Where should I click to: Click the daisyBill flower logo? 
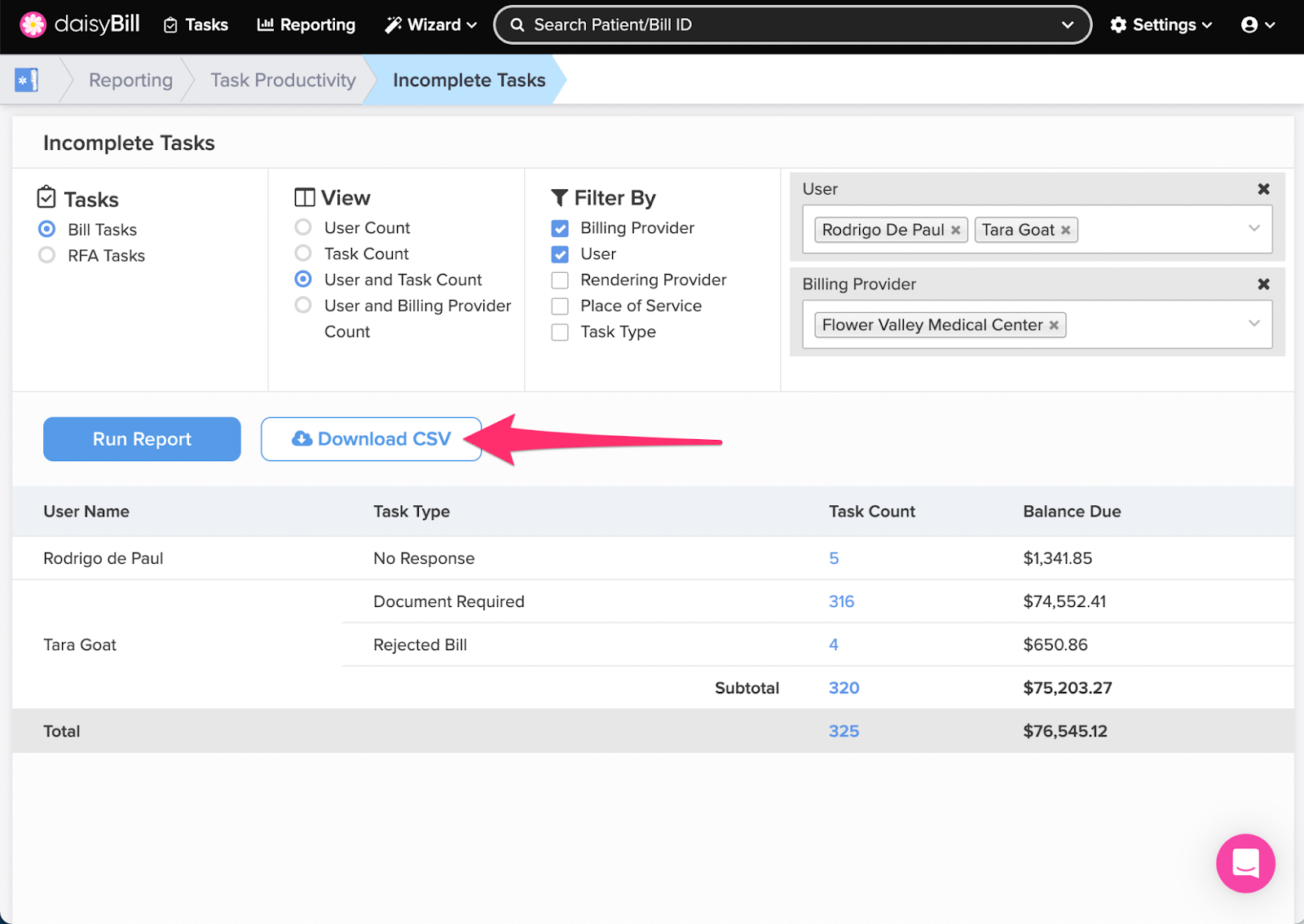(x=33, y=24)
